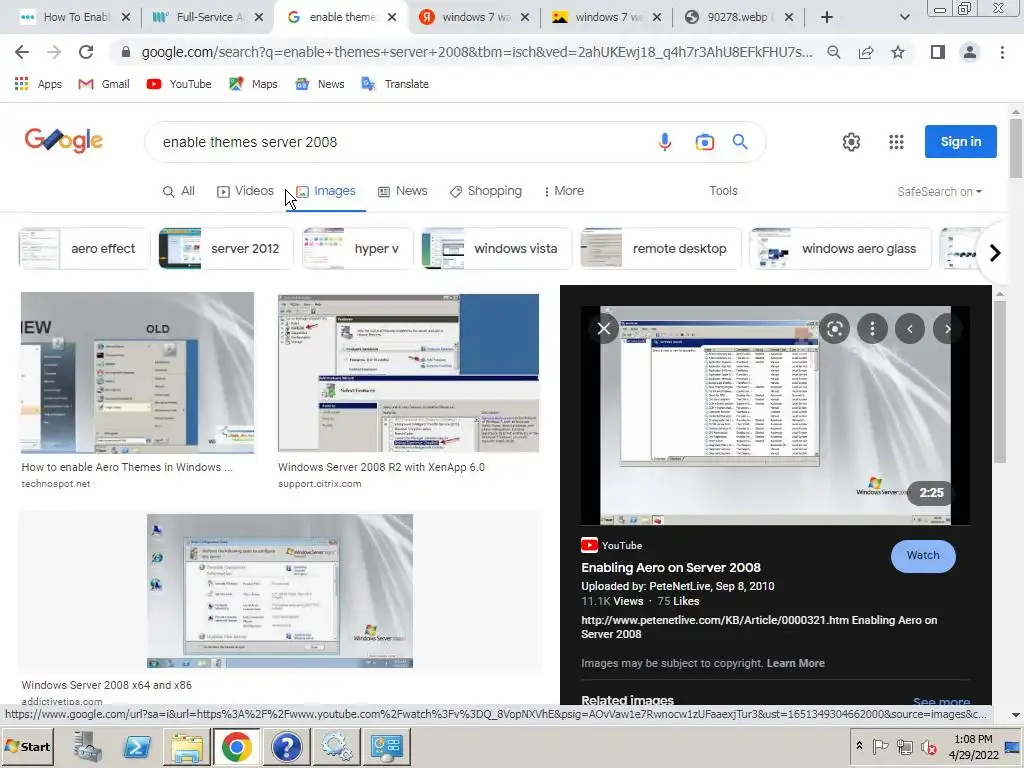Search inside image with Lens icon
1024x768 pixels.
coord(835,328)
